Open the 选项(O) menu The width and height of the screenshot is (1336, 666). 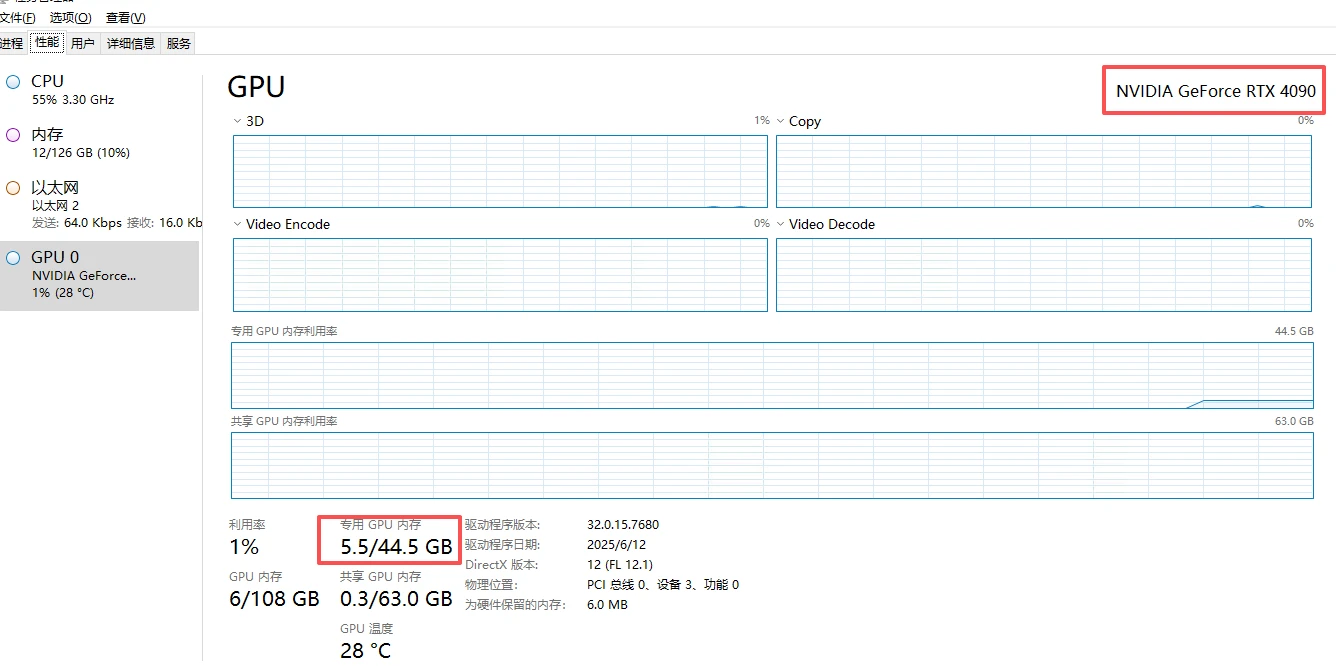71,18
